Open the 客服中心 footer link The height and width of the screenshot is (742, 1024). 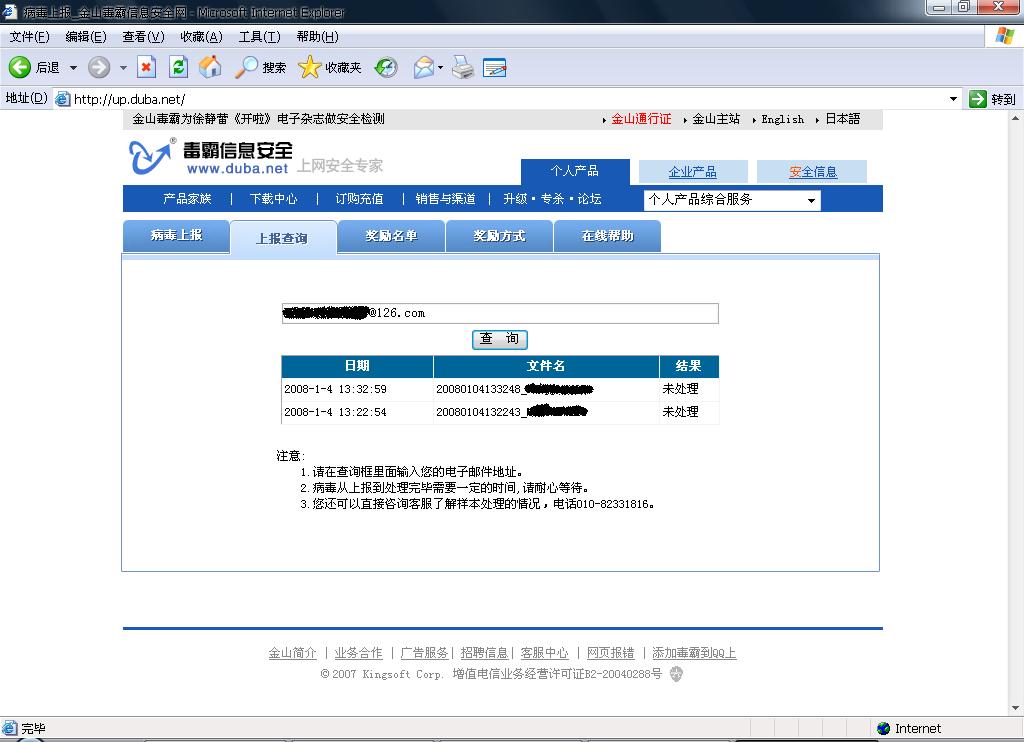pyautogui.click(x=544, y=653)
